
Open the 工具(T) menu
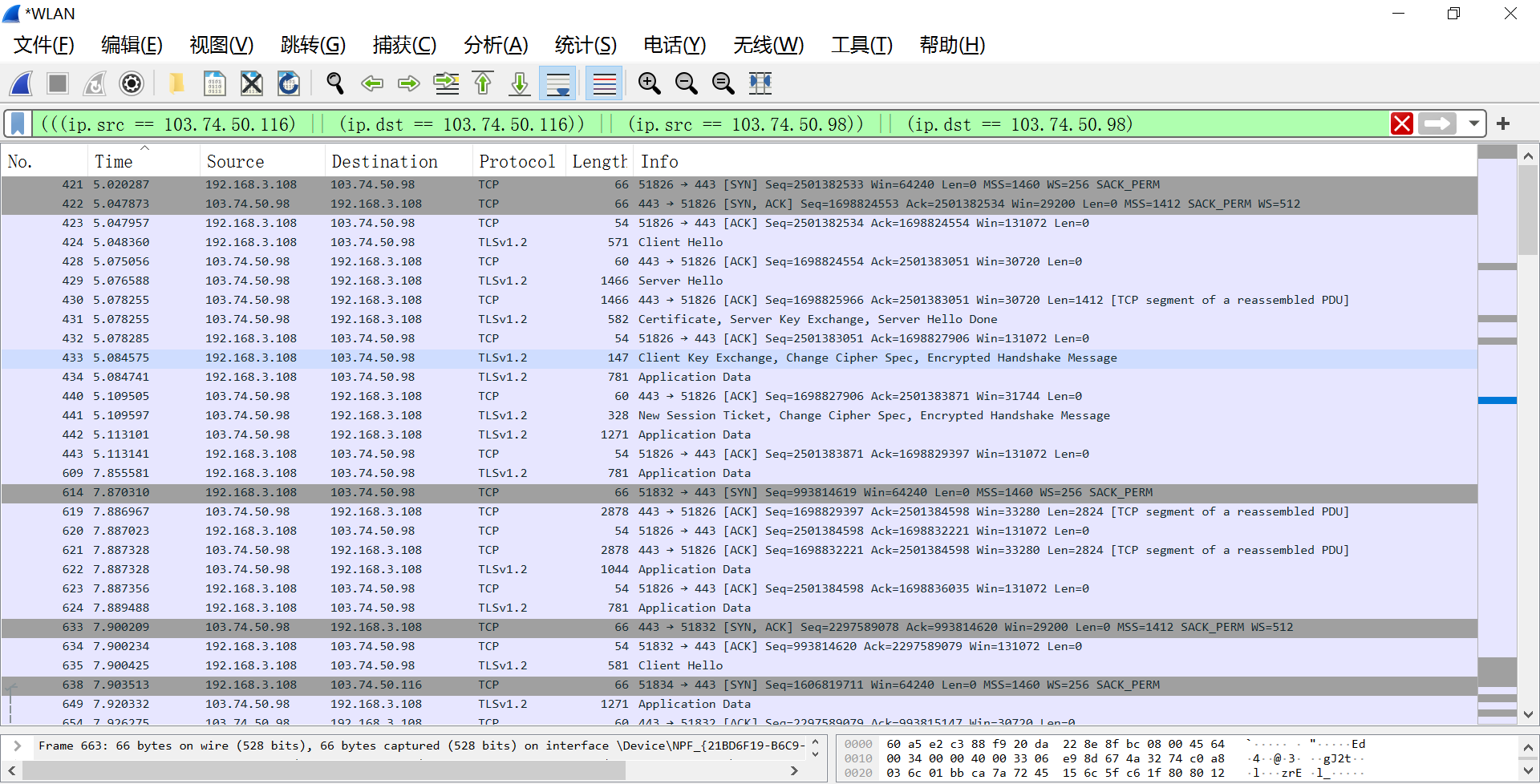tap(861, 45)
